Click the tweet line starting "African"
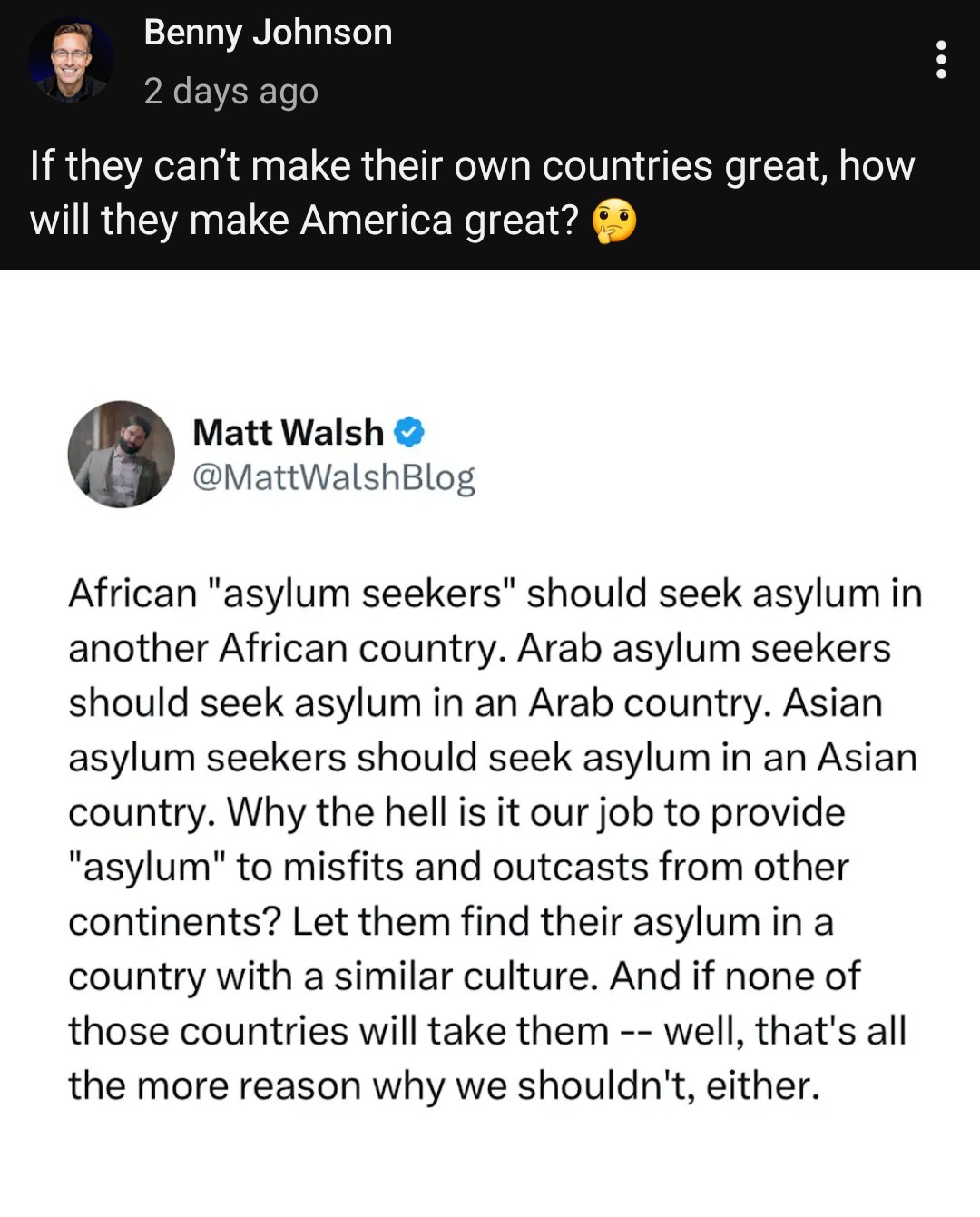This screenshot has height=1217, width=980. tap(495, 594)
